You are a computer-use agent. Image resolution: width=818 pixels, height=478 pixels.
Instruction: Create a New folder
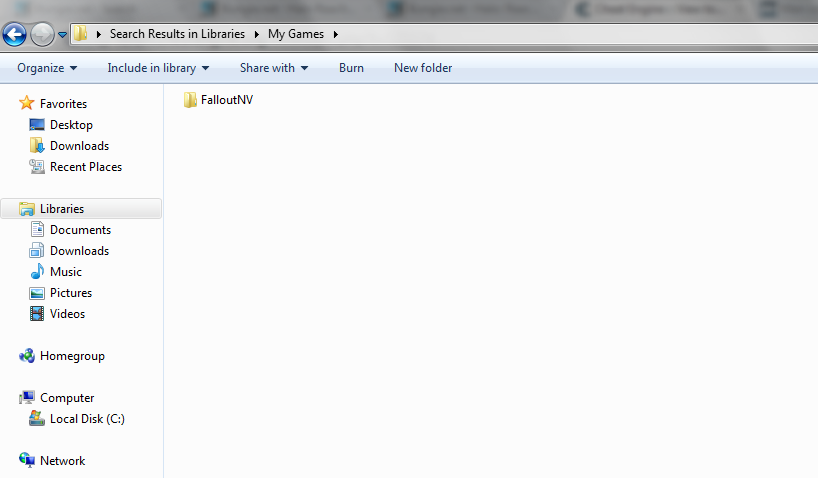pos(423,68)
